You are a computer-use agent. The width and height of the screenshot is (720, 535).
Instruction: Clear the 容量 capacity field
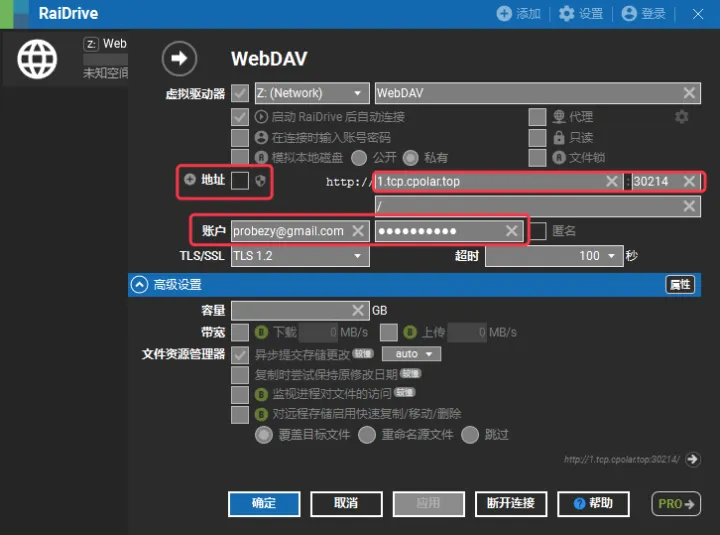tap(358, 310)
